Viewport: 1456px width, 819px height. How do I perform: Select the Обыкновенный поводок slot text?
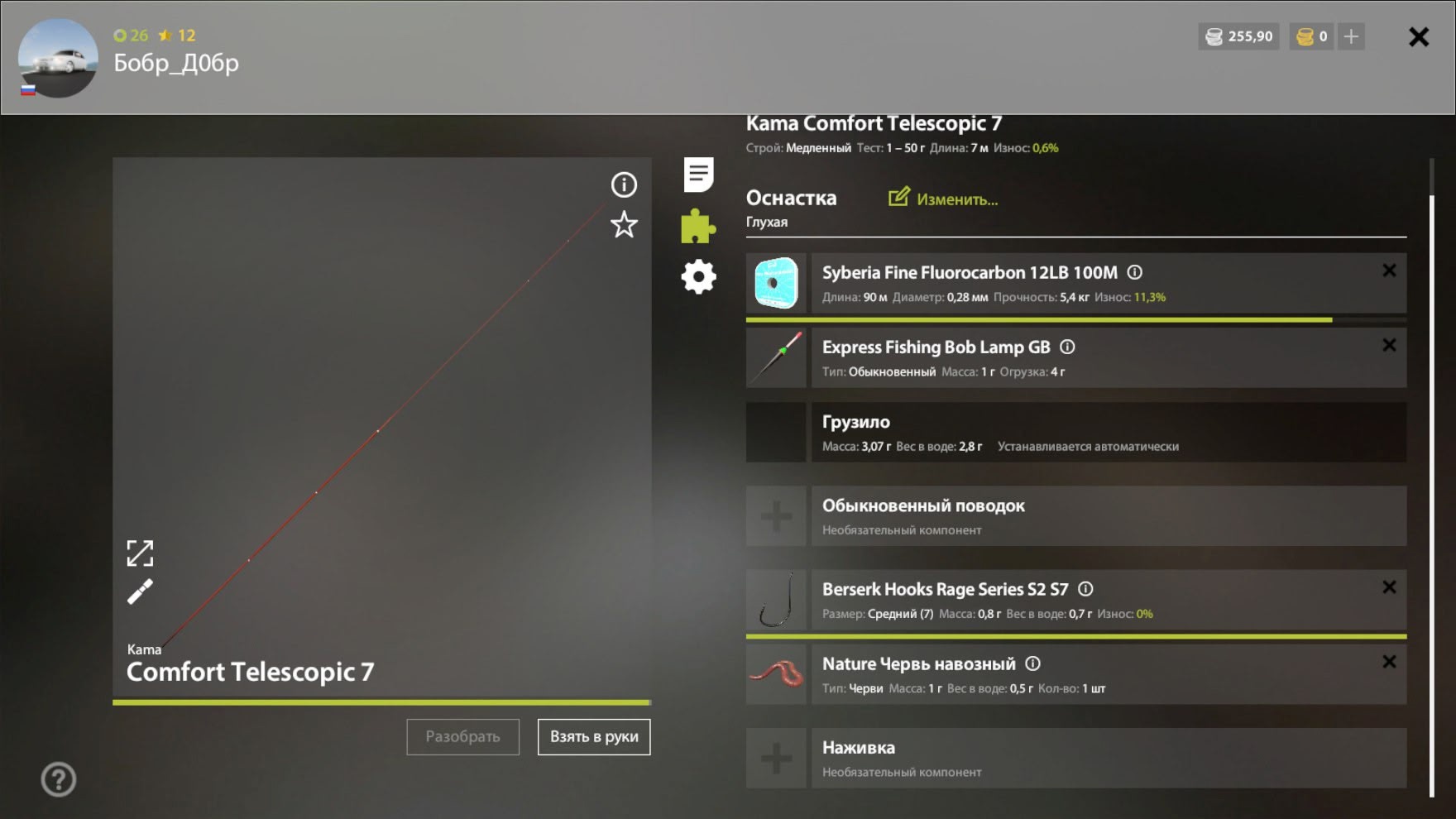point(923,505)
